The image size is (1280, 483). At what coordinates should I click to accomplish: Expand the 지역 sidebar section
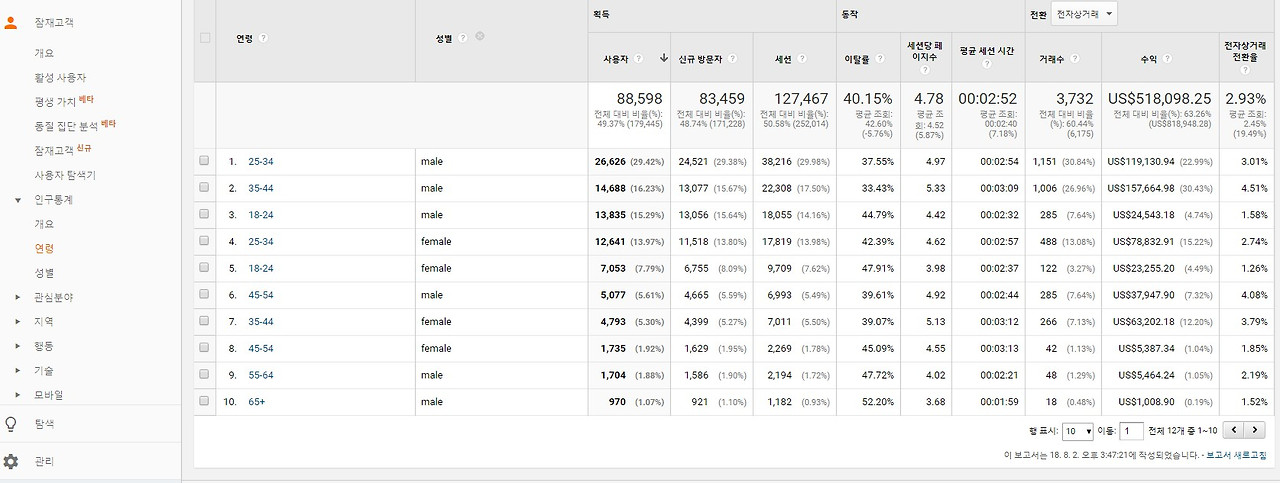tap(18, 322)
